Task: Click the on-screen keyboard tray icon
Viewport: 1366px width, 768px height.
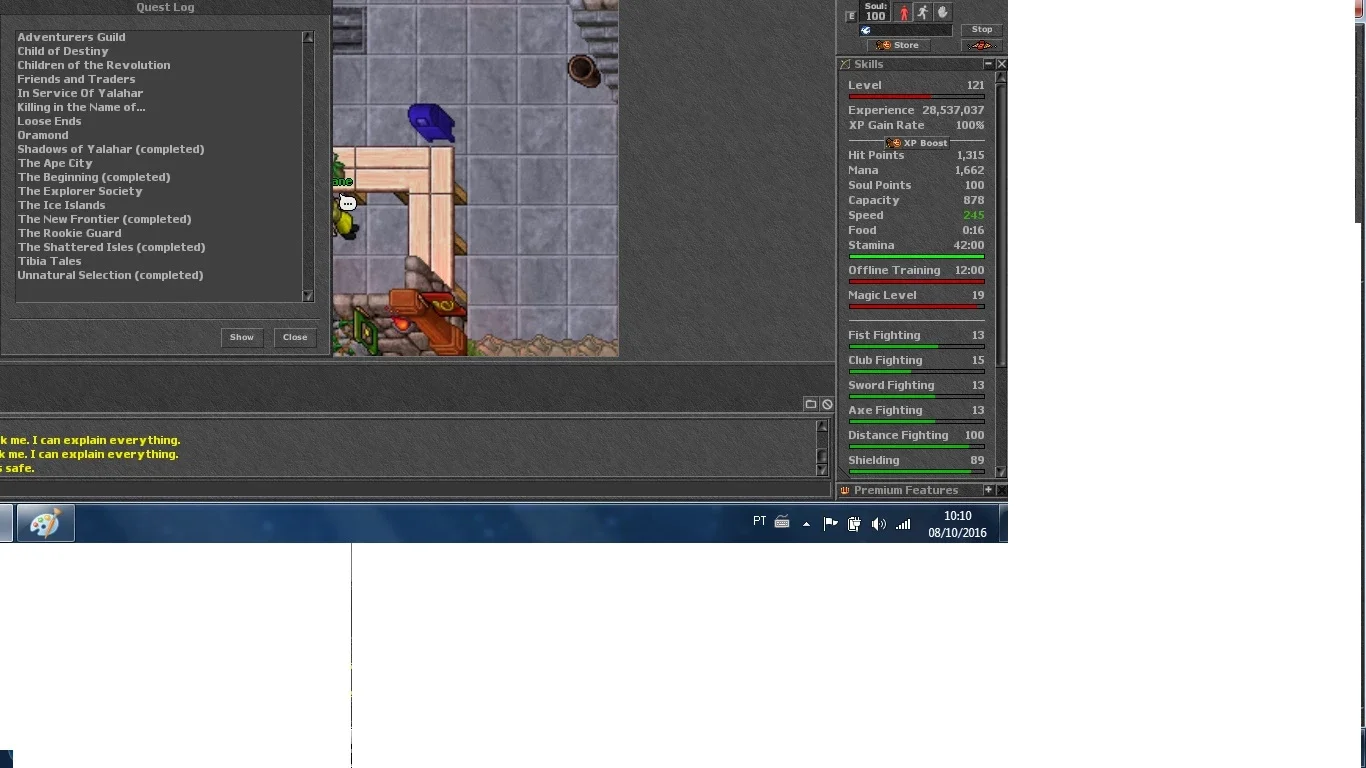Action: 782,522
